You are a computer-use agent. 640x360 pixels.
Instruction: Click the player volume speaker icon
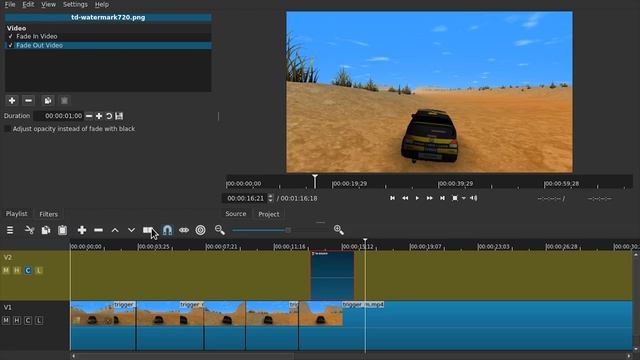click(473, 198)
